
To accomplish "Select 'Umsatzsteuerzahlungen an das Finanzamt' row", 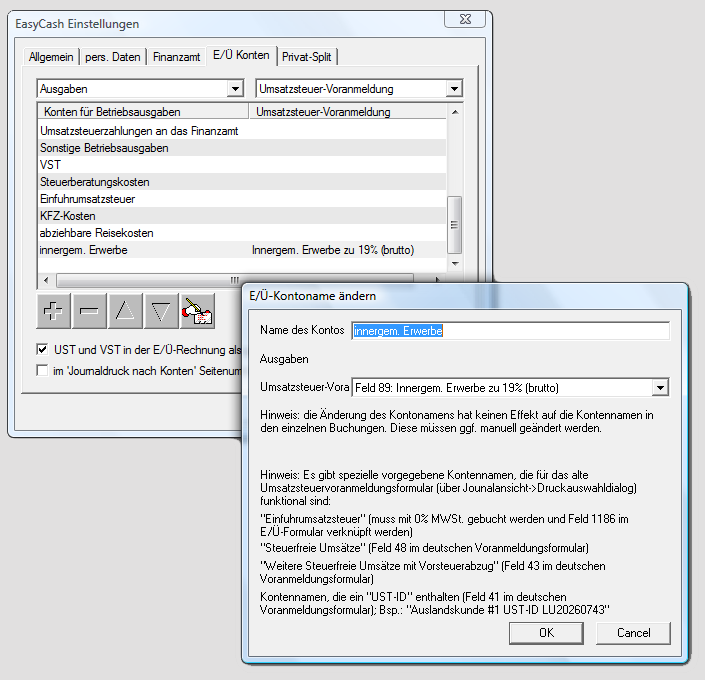I will tap(242, 131).
